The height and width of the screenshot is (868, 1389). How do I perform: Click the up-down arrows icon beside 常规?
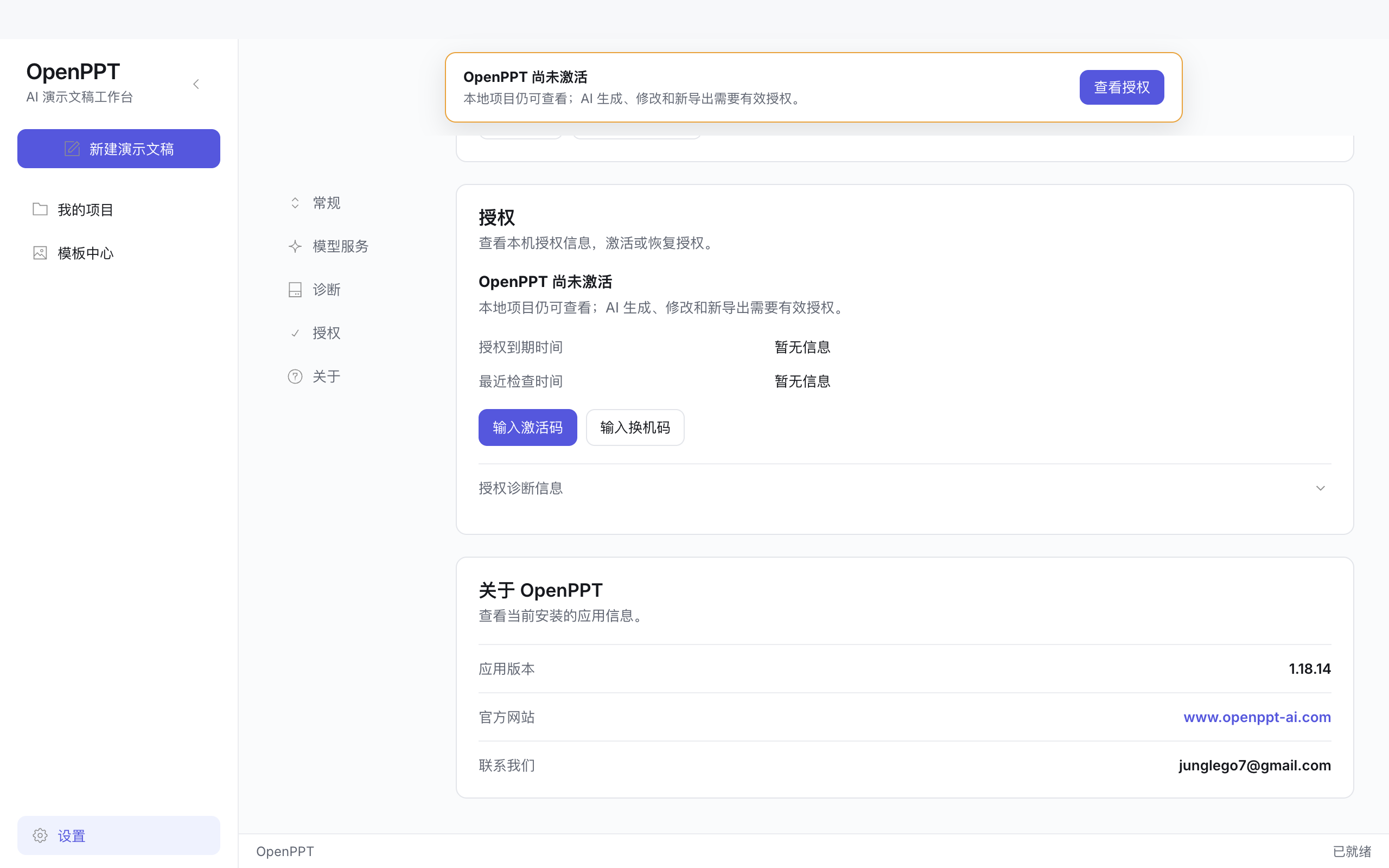[x=295, y=203]
